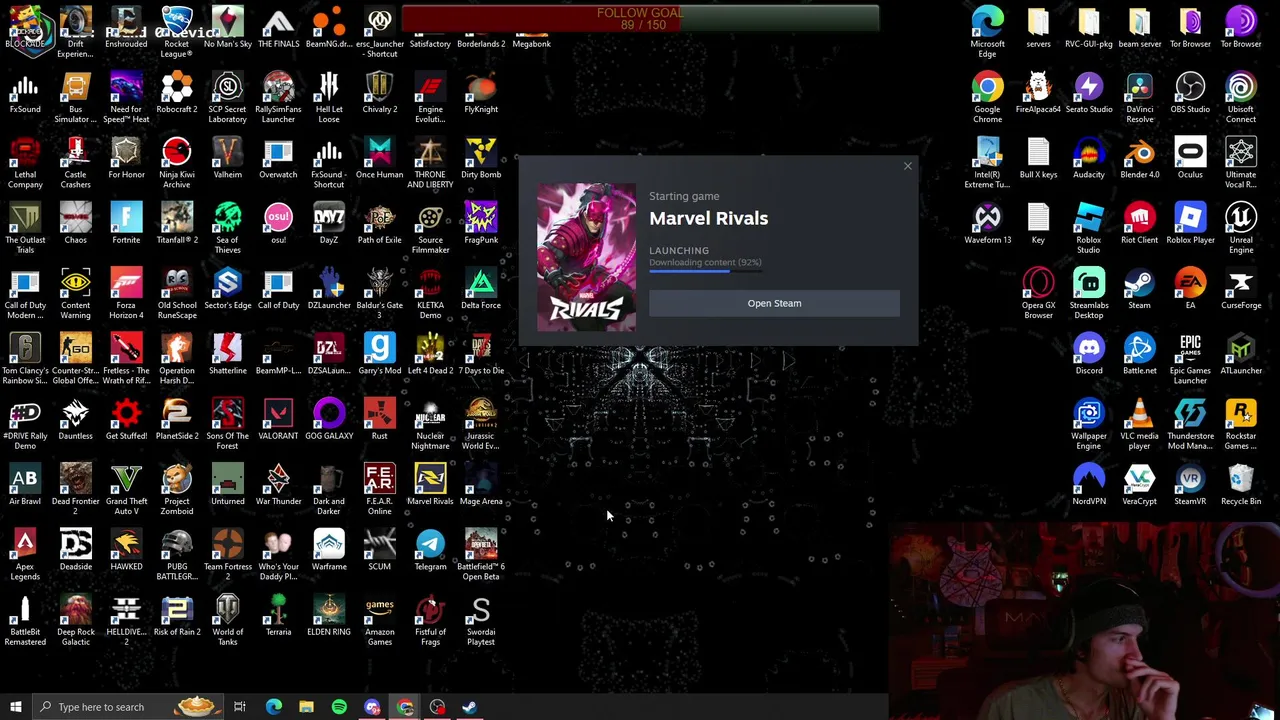
Task: Open the Garry's Mod desktop icon
Action: [379, 354]
